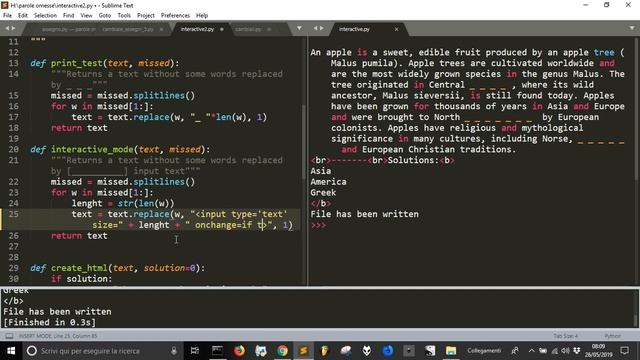Image resolution: width=640 pixels, height=360 pixels.
Task: Open Task View on taskbar
Action: (x=195, y=351)
